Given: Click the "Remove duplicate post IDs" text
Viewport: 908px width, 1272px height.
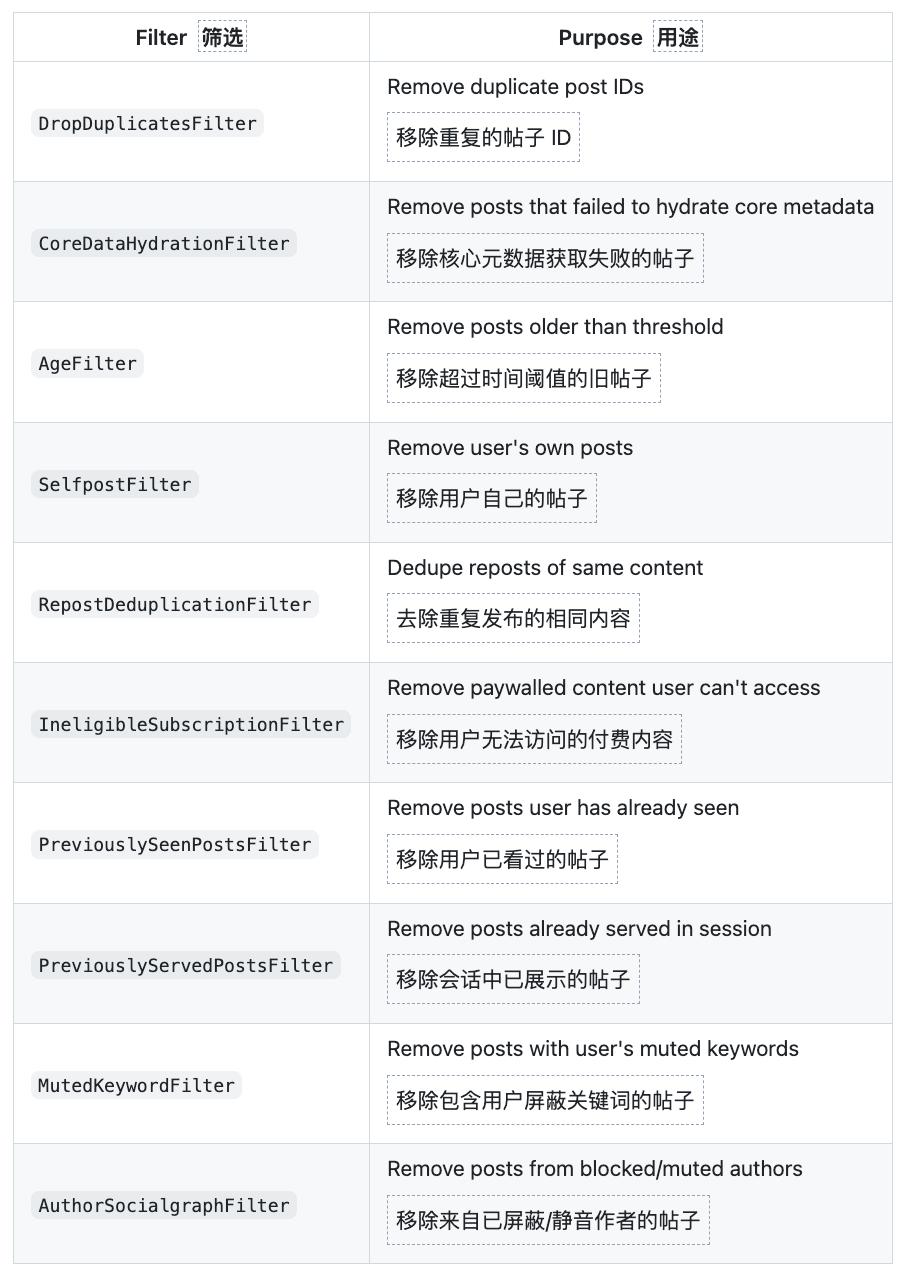Looking at the screenshot, I should tap(515, 87).
